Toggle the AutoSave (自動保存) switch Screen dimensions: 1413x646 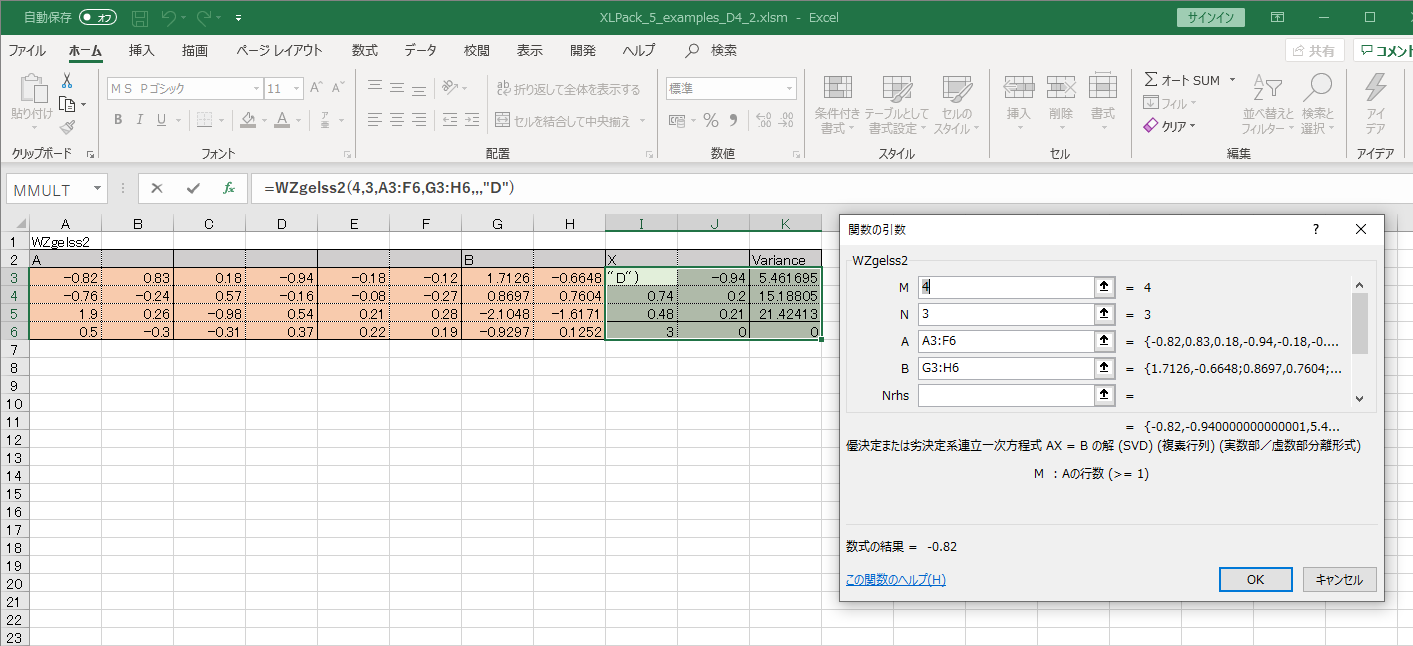click(x=98, y=17)
